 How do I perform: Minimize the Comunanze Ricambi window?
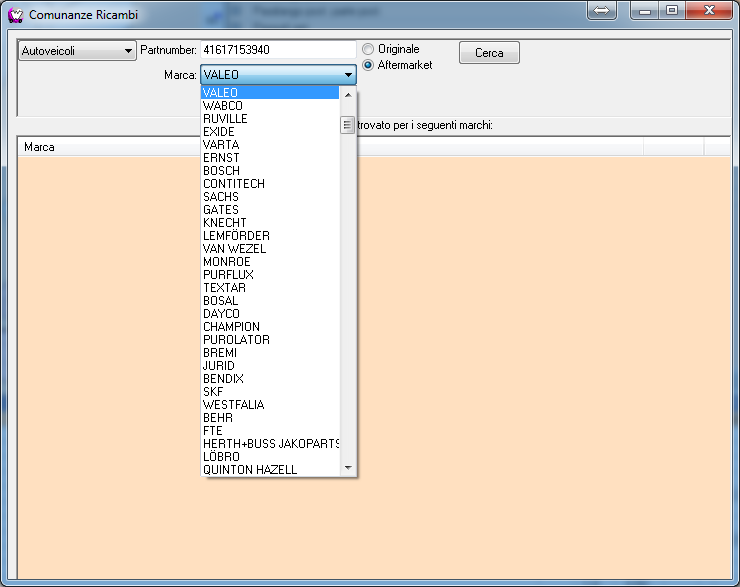point(646,11)
